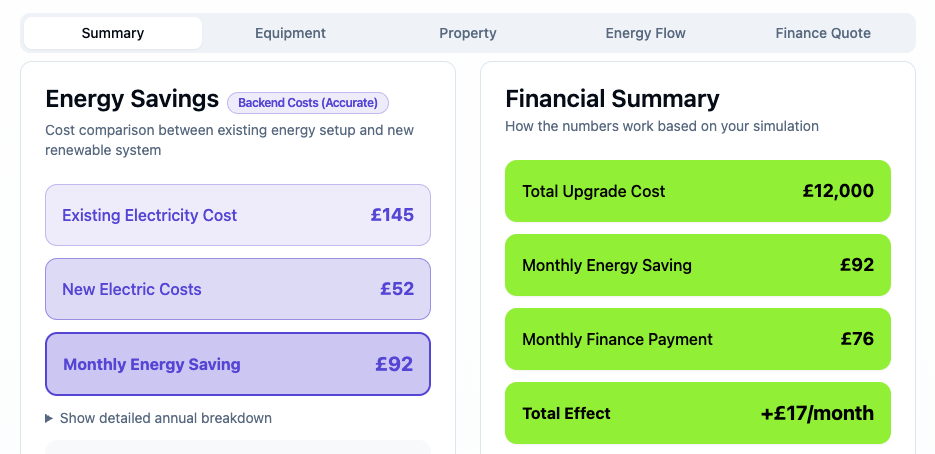Select the Existing Electricity Cost card
The height and width of the screenshot is (454, 935).
coord(238,215)
